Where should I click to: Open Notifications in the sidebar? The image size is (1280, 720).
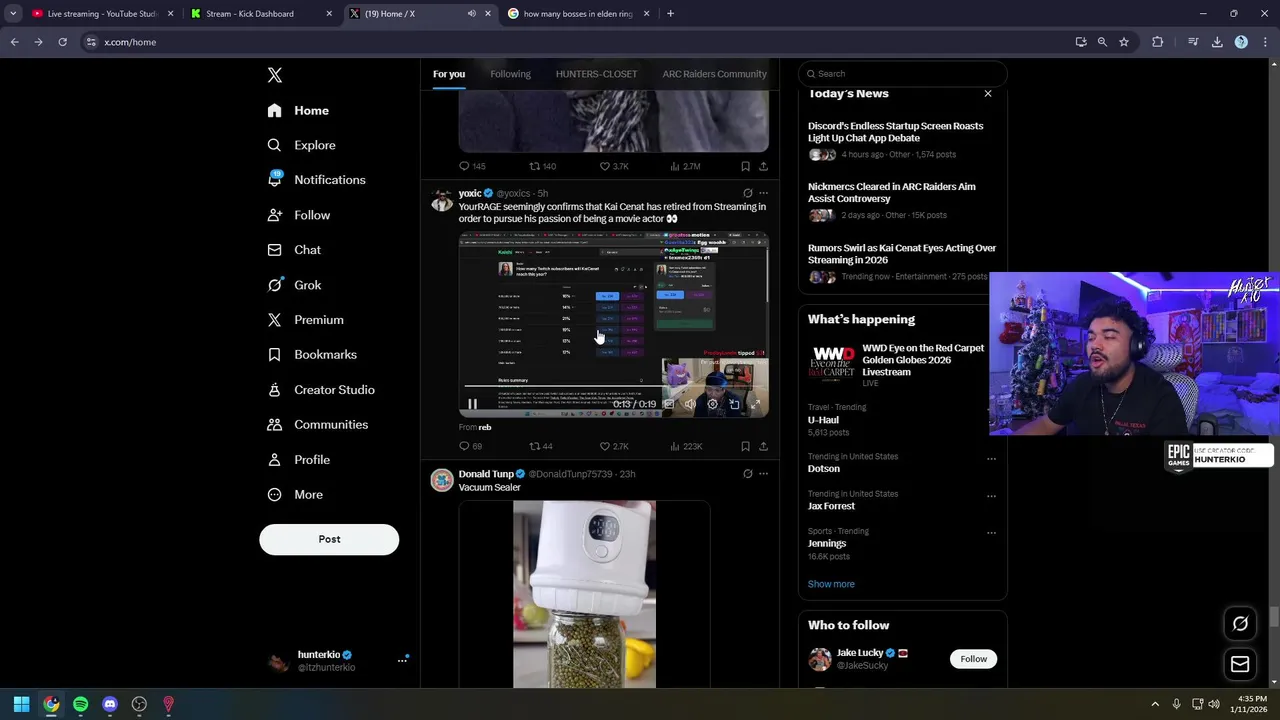pyautogui.click(x=316, y=180)
